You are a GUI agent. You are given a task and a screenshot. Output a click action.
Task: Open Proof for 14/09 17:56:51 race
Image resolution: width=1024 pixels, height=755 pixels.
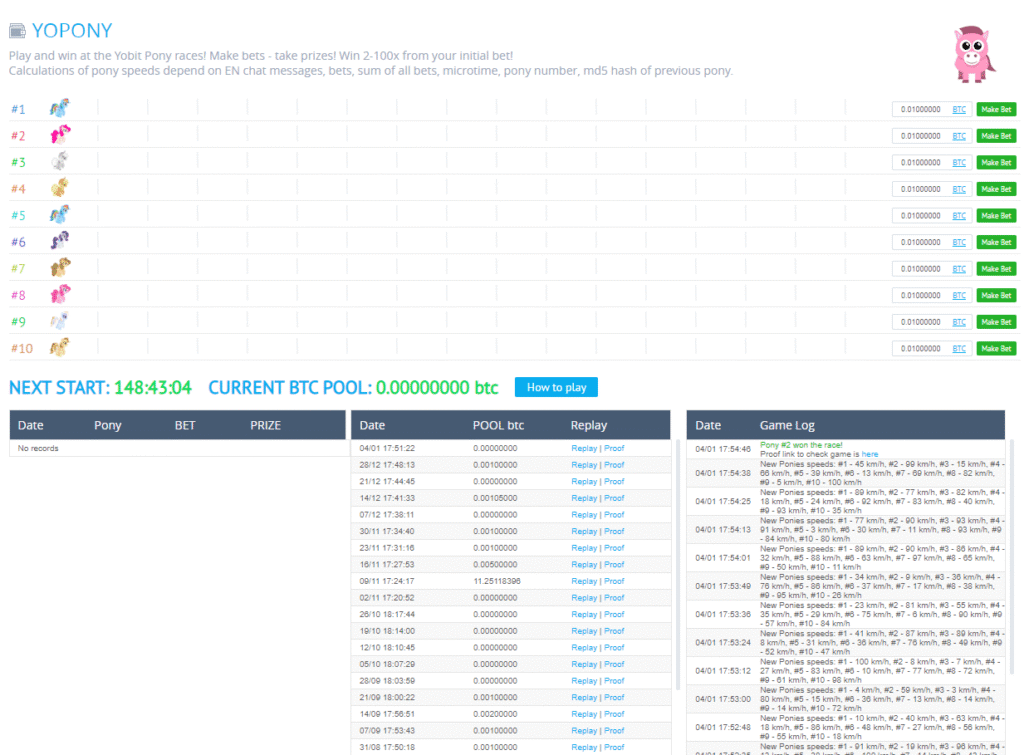coord(614,714)
